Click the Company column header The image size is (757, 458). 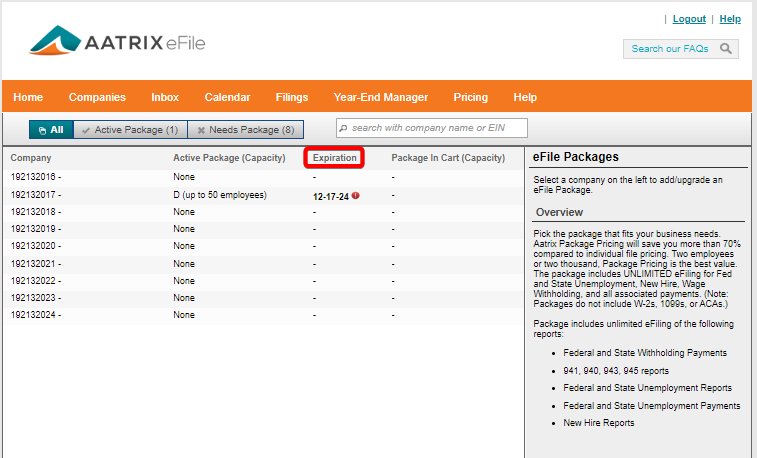(31, 158)
